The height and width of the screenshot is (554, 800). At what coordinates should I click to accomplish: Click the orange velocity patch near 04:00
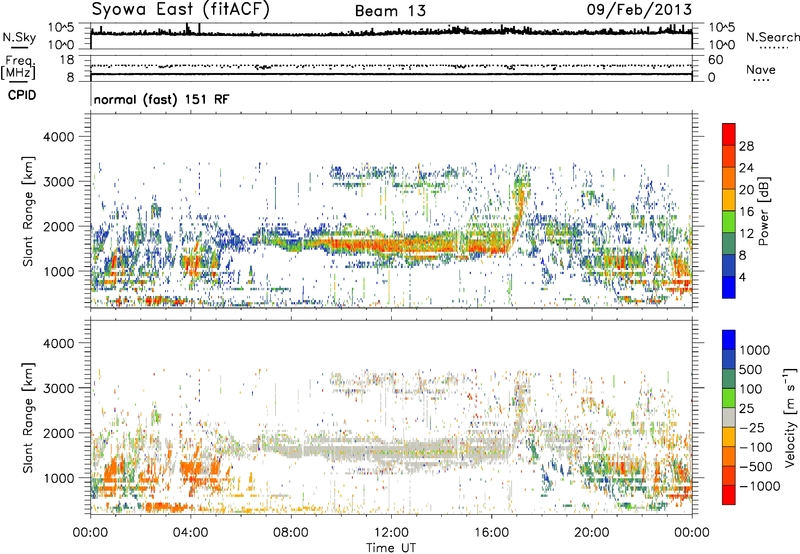195,472
